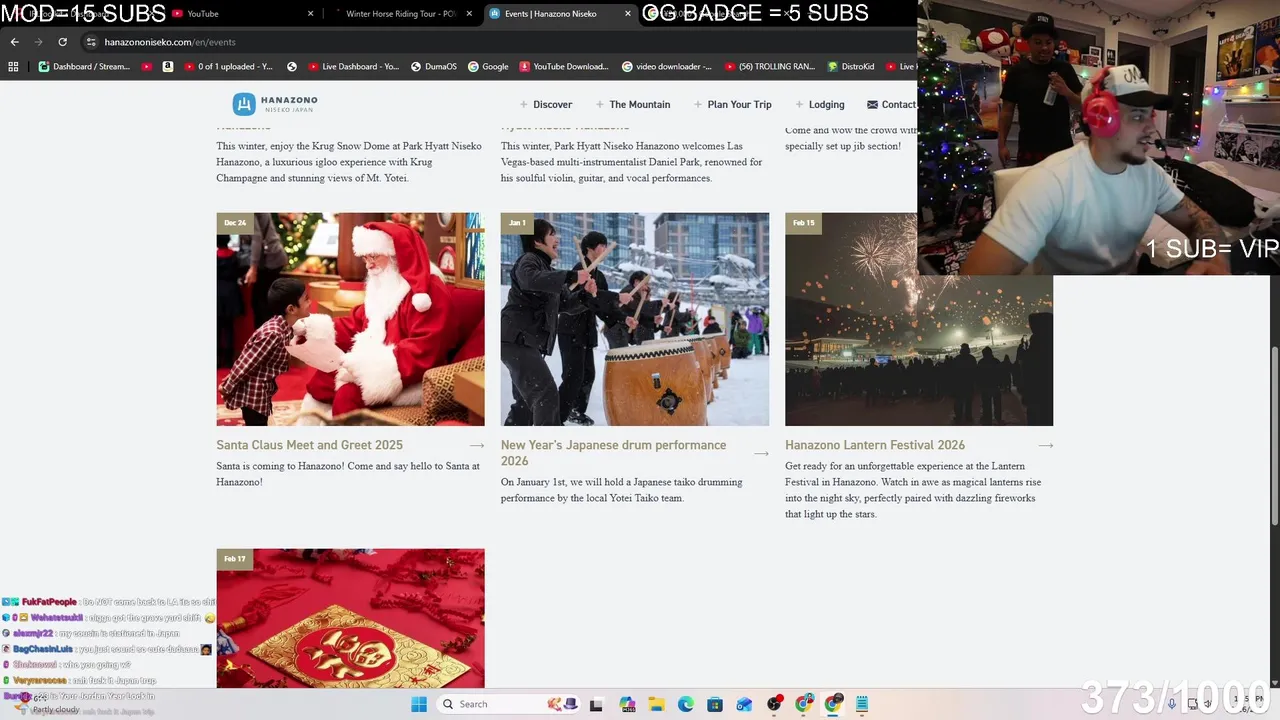Open Notepad from the taskbar
The width and height of the screenshot is (1280, 720).
point(862,704)
